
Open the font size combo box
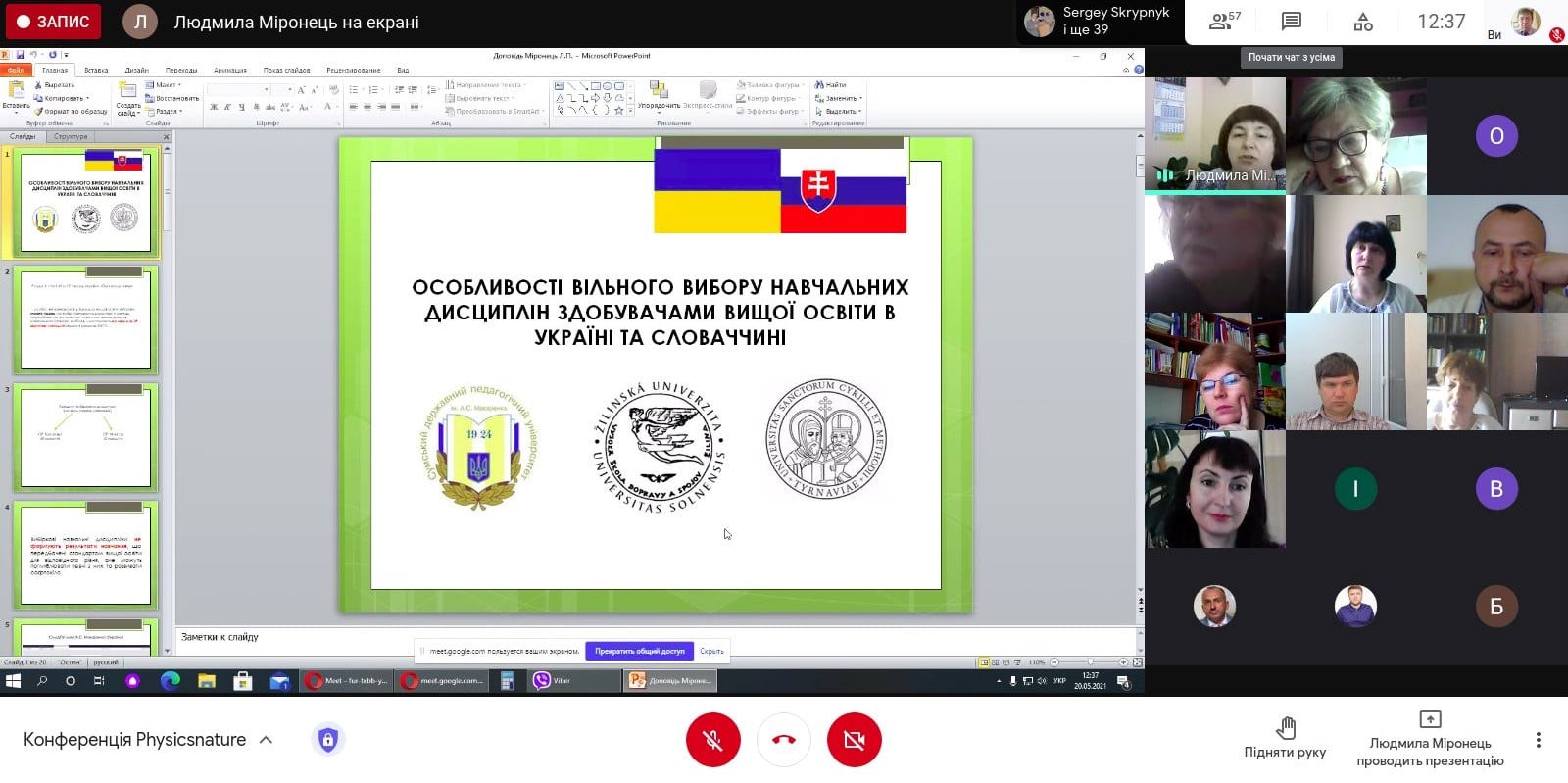click(282, 89)
